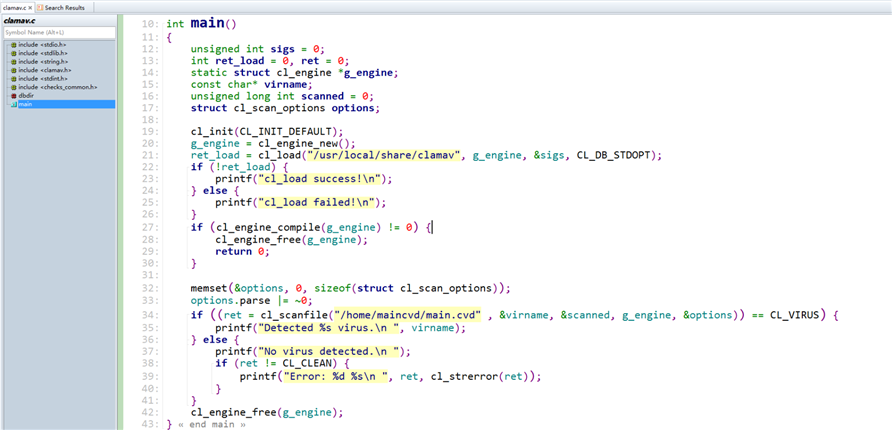Image resolution: width=892 pixels, height=430 pixels.
Task: Close the clamav.c tab
Action: pyautogui.click(x=30, y=8)
